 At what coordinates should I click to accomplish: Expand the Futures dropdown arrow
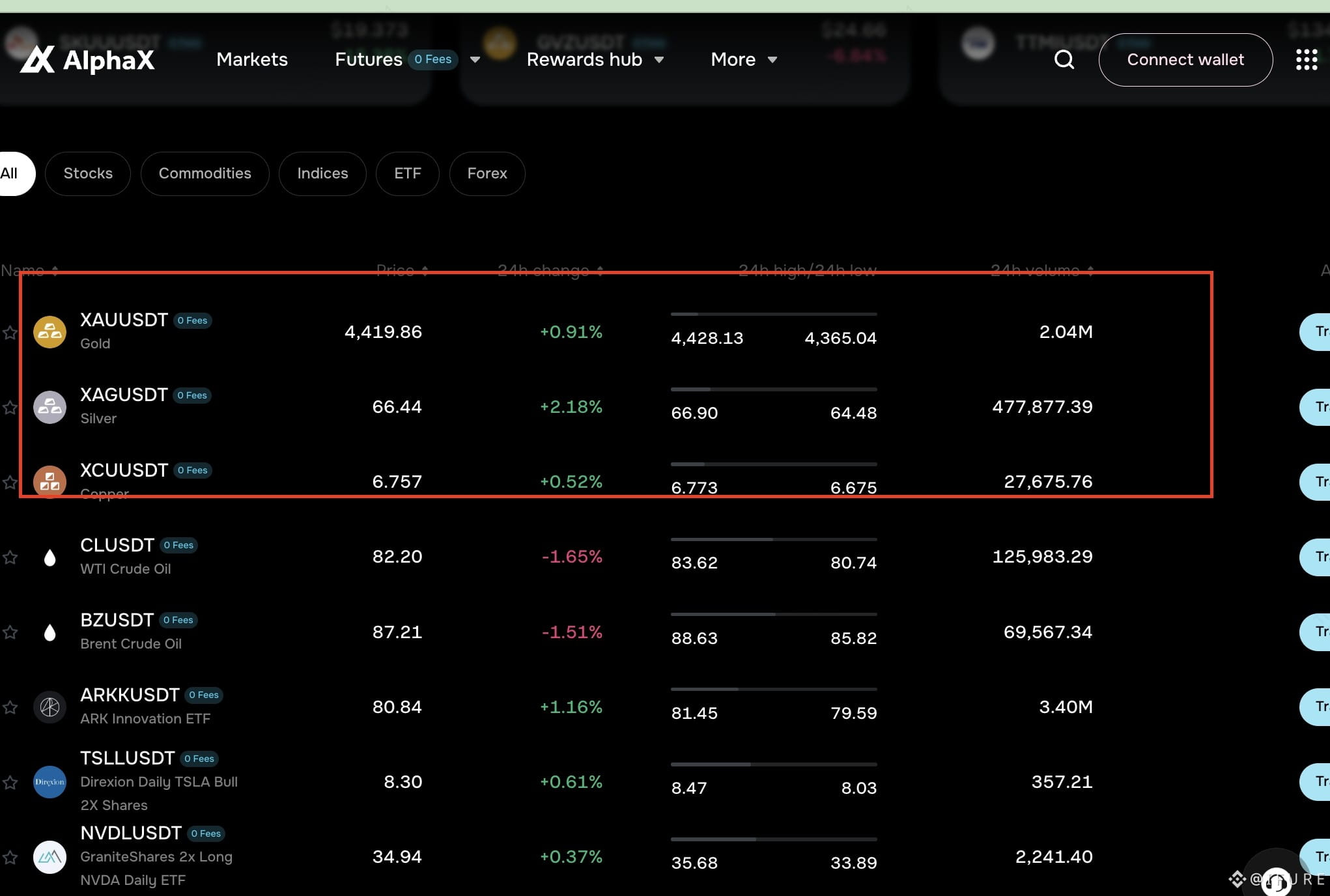(x=475, y=60)
